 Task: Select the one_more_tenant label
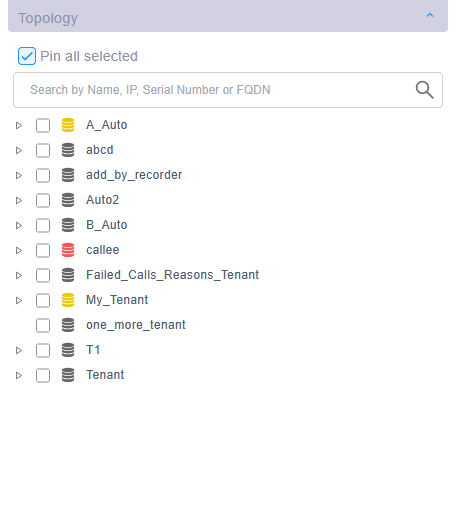(x=136, y=325)
